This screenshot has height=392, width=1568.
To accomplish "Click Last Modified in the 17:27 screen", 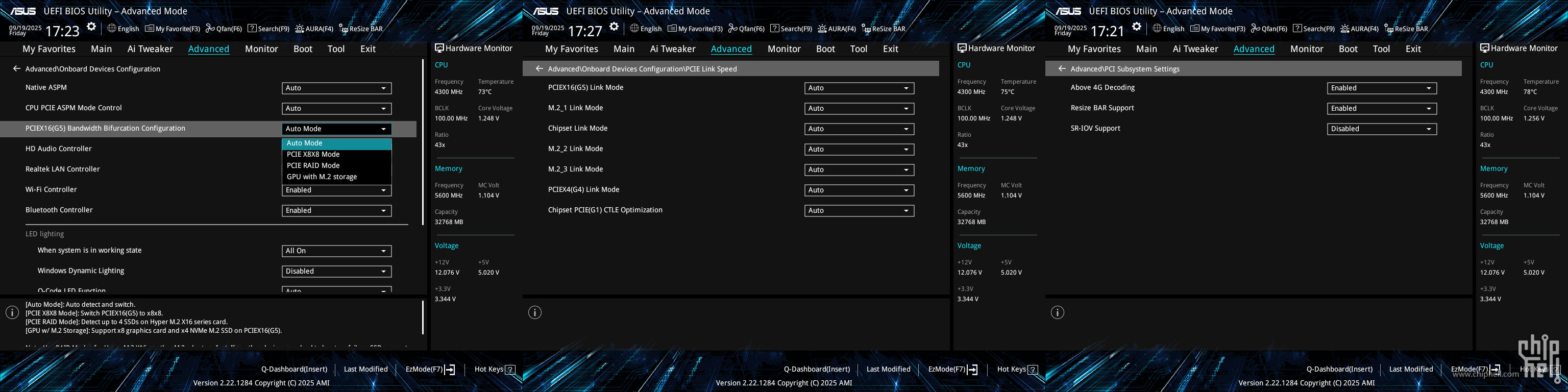I will coord(888,370).
